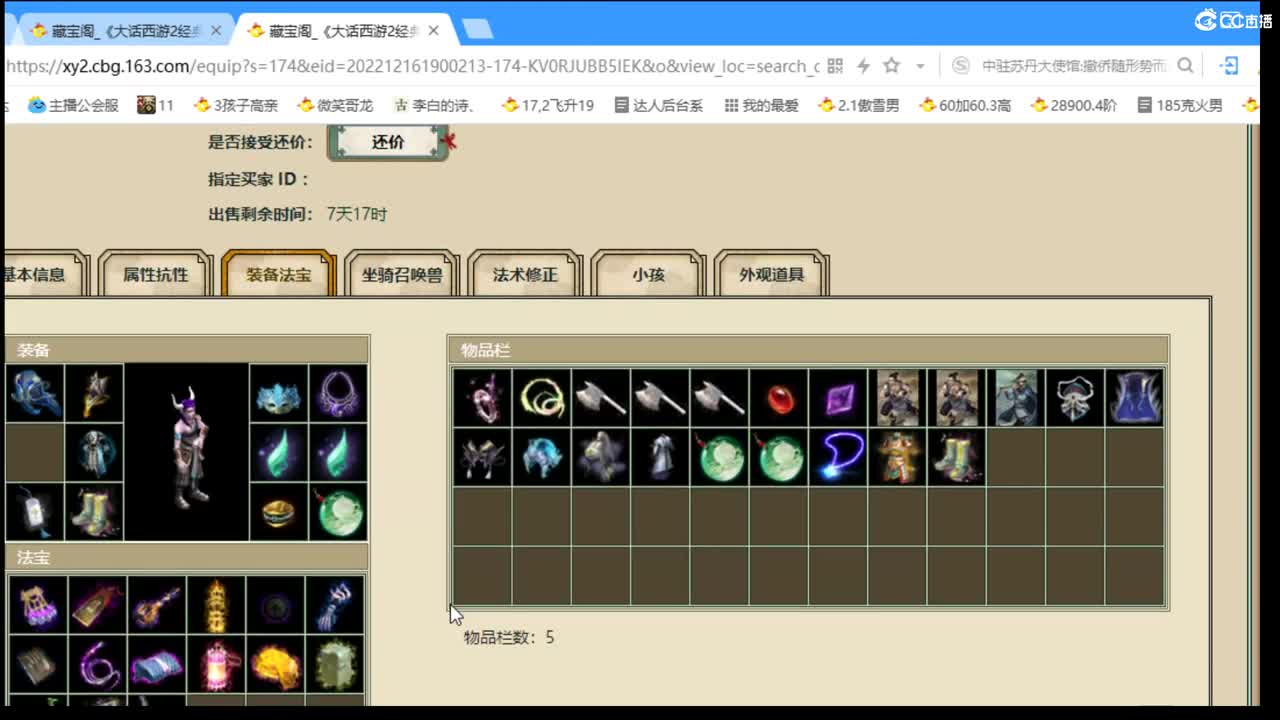
Task: Open the 185壳火男 bookmark
Action: point(1180,105)
